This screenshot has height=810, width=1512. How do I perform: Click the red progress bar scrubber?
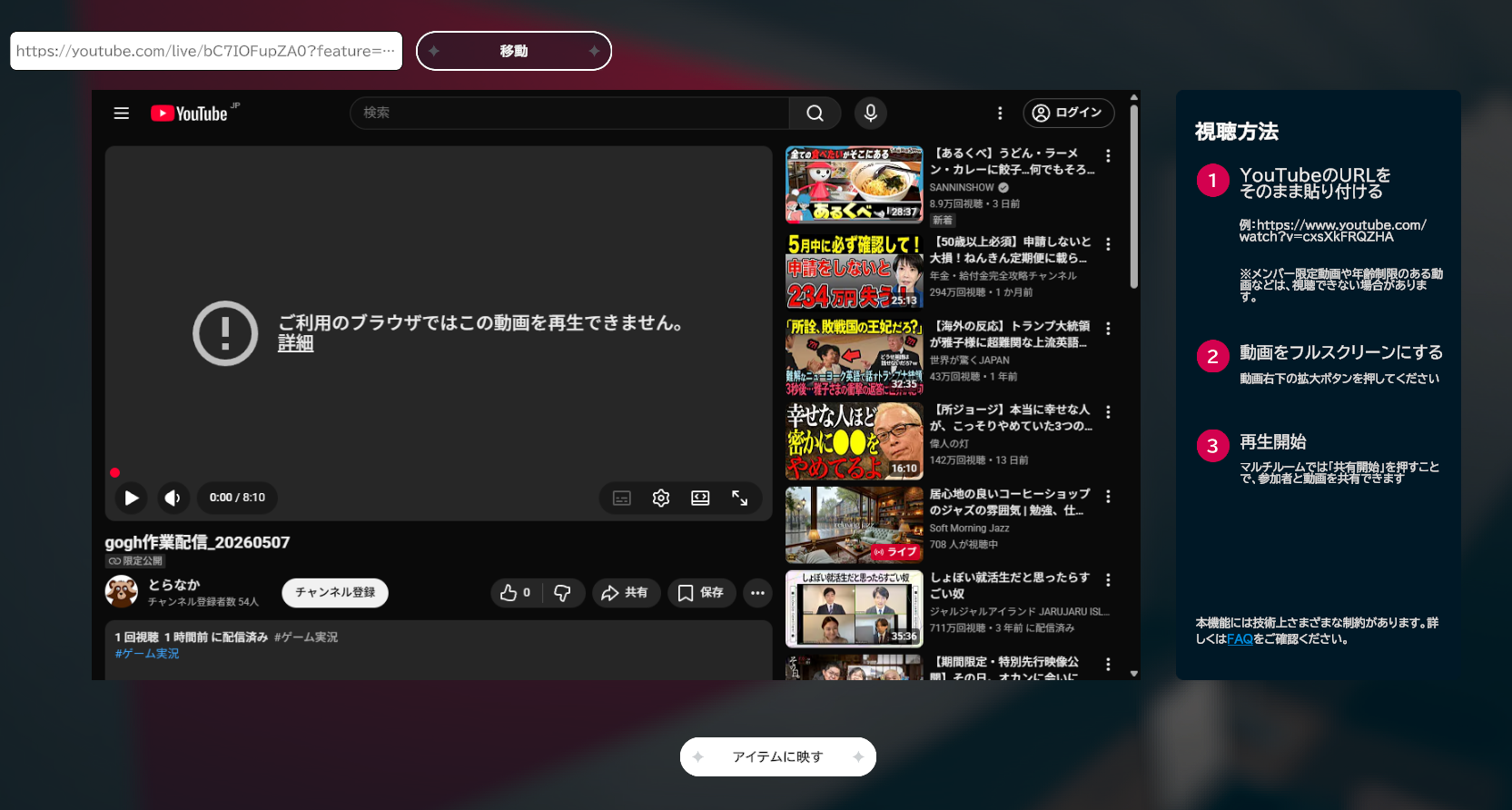coord(115,472)
